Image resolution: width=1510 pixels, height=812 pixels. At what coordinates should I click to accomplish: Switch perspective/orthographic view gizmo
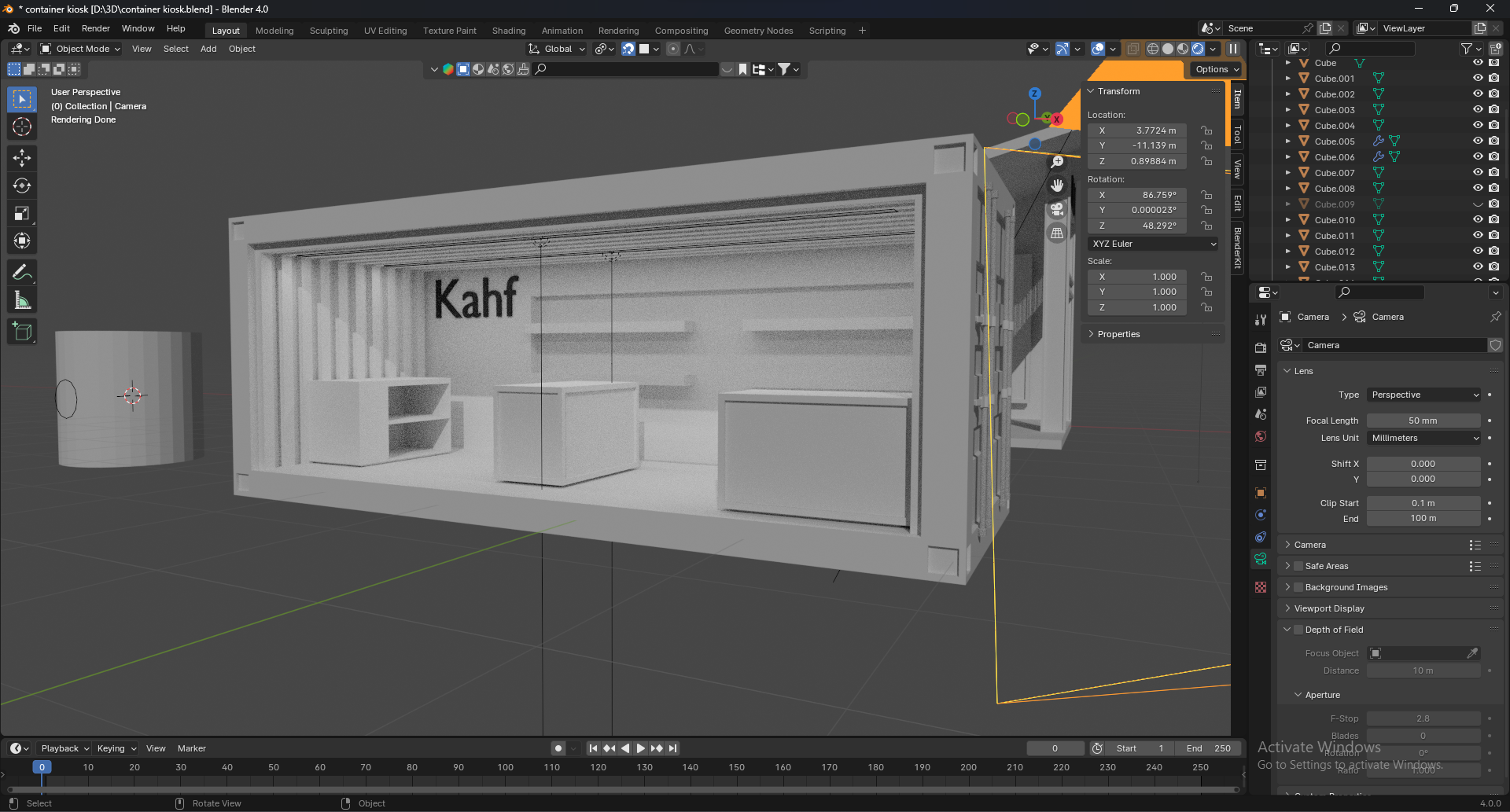click(1058, 233)
